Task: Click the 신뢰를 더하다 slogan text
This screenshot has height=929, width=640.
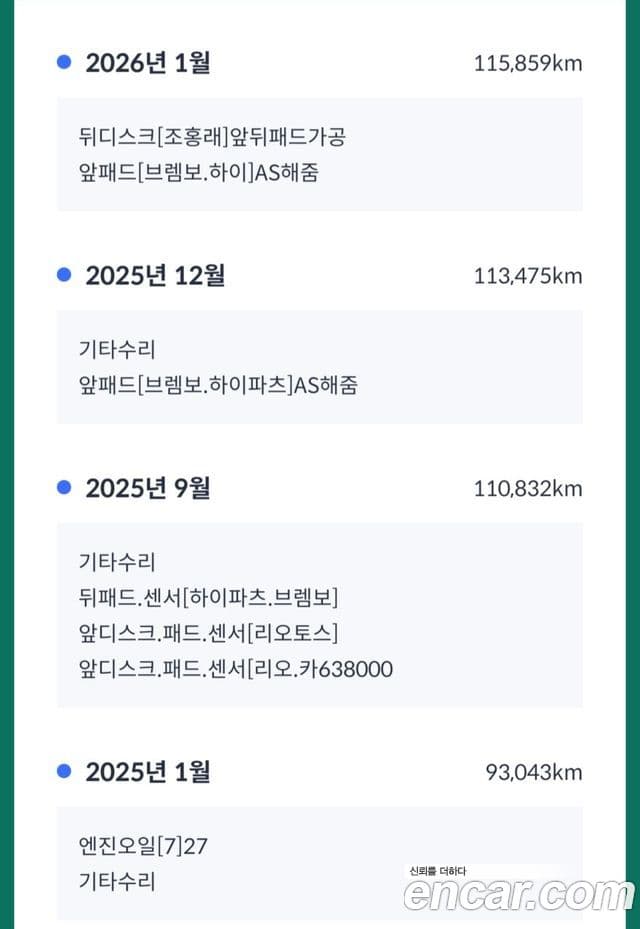Action: pyautogui.click(x=437, y=871)
